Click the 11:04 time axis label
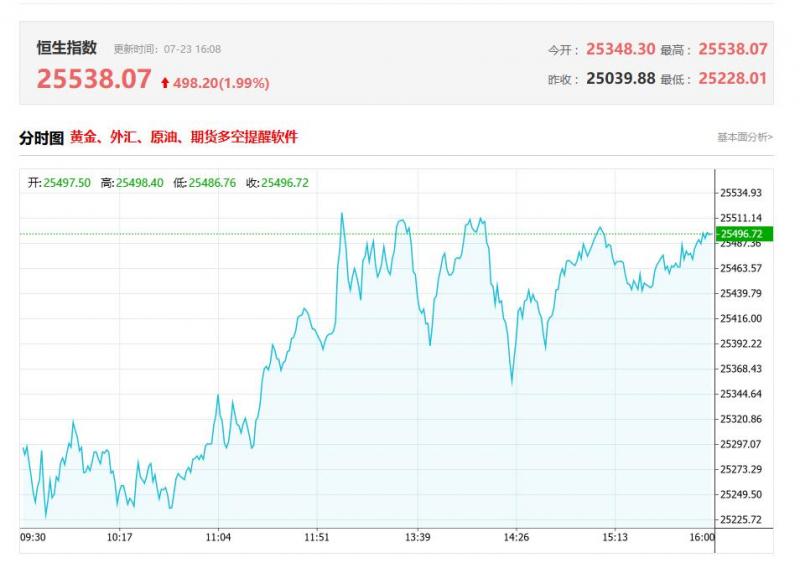800x563 pixels. point(218,537)
